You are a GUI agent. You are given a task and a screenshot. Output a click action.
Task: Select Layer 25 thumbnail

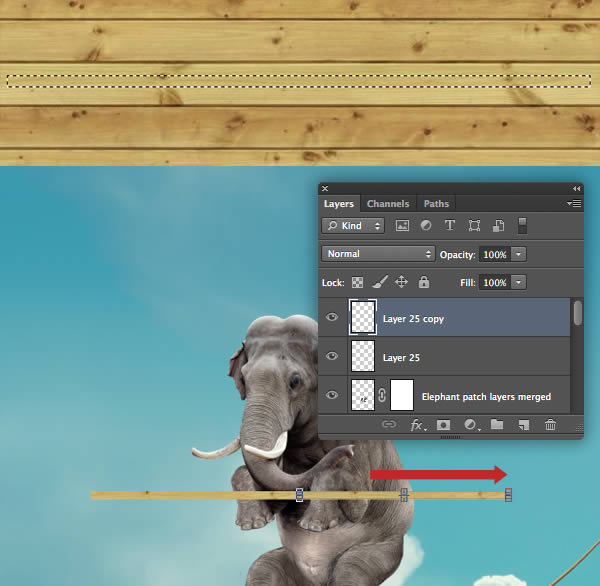point(363,356)
